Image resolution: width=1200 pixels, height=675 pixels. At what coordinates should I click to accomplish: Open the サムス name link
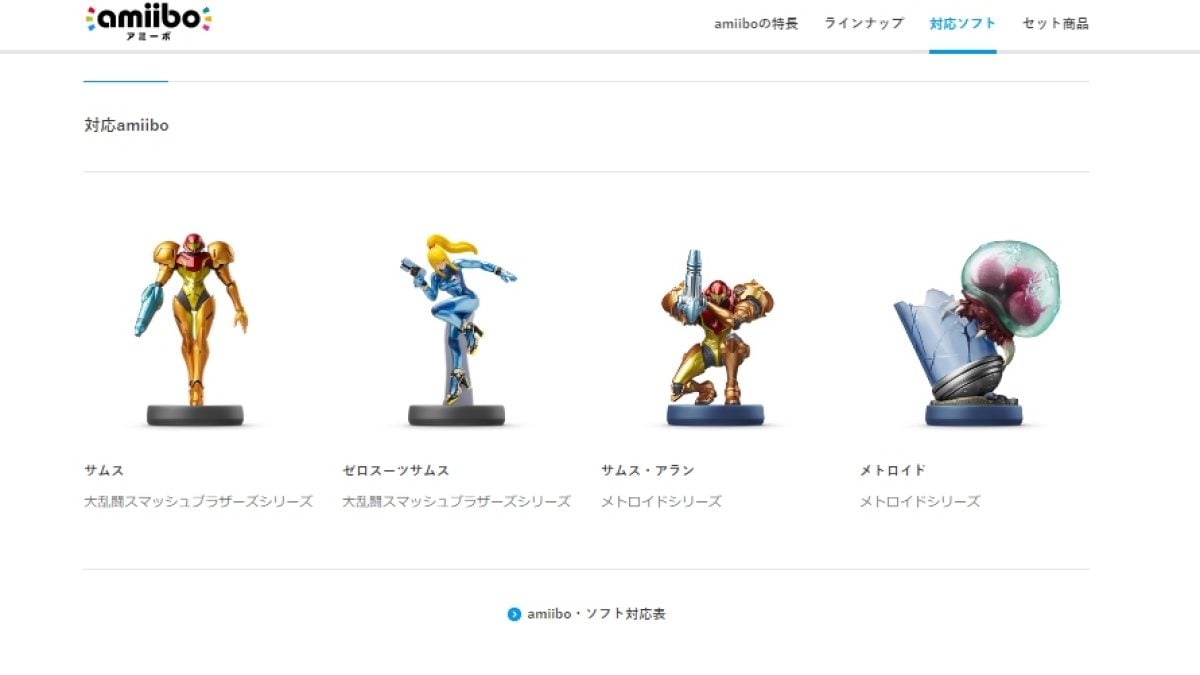click(x=104, y=470)
